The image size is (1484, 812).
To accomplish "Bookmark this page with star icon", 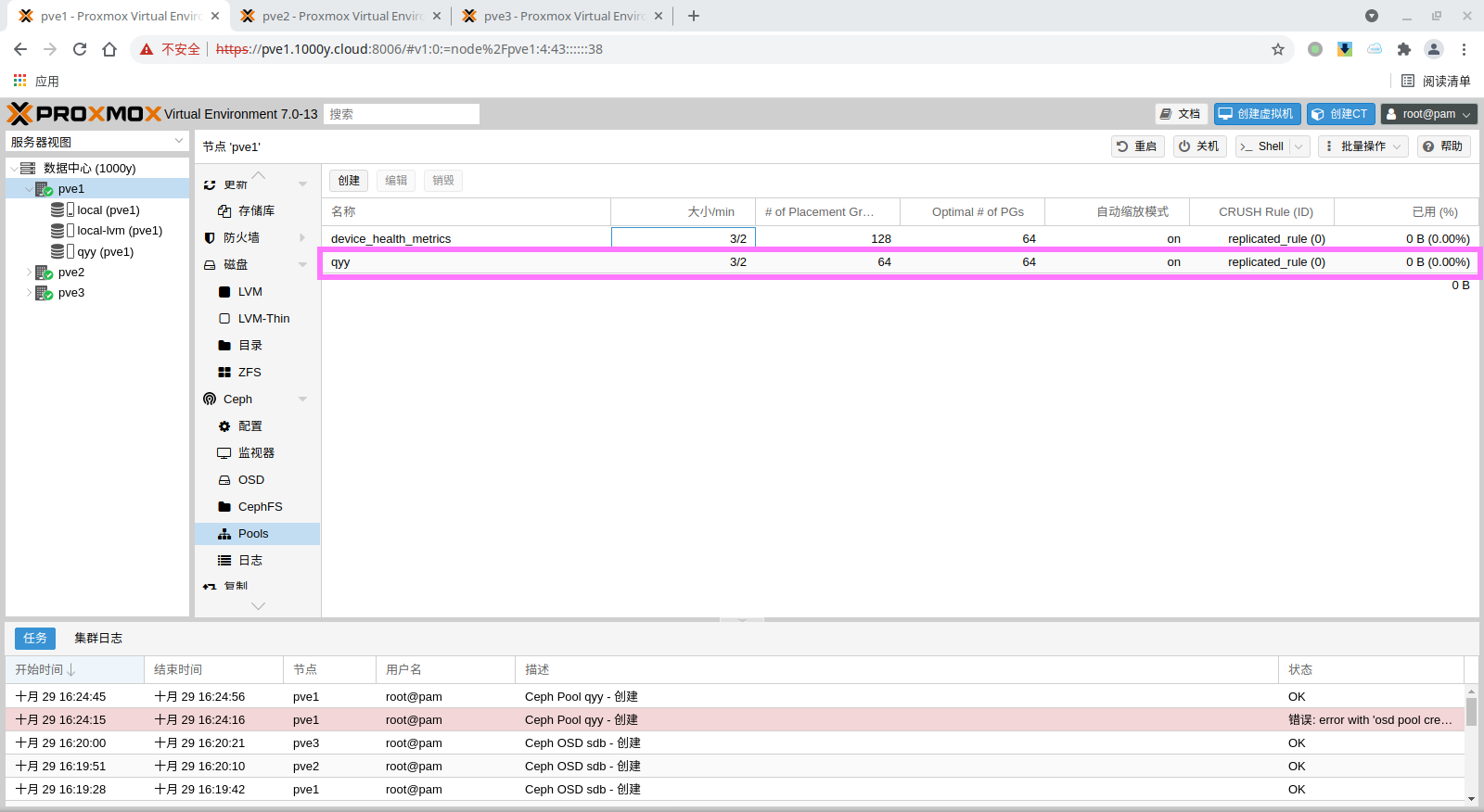I will 1278,49.
